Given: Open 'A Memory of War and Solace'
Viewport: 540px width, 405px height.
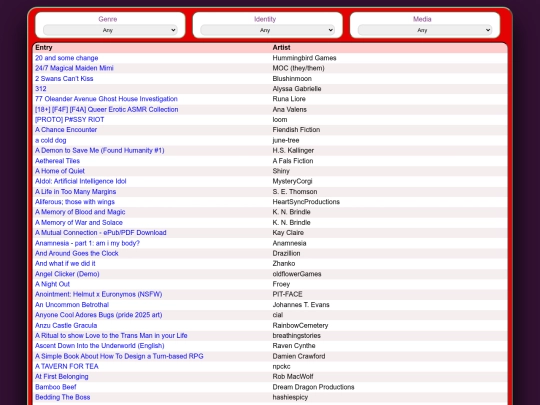Looking at the screenshot, I should [x=79, y=222].
